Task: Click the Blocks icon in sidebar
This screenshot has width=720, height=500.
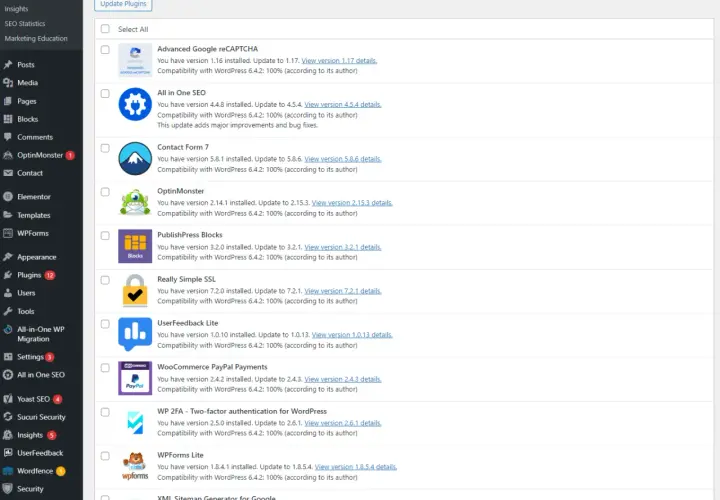Action: pyautogui.click(x=8, y=119)
